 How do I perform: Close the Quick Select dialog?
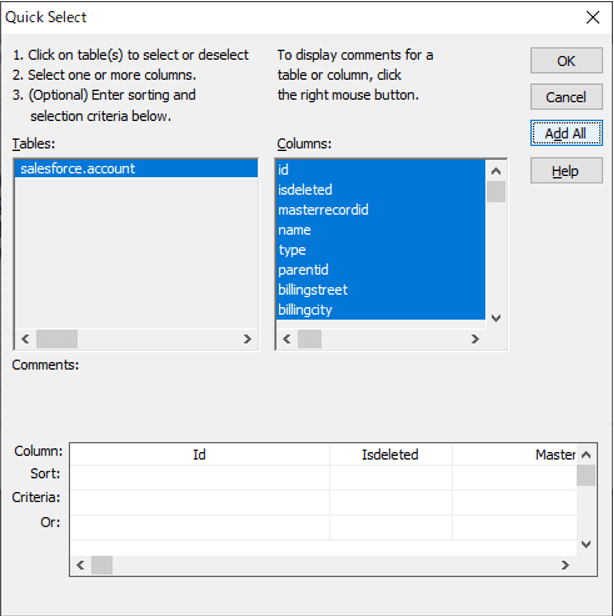(592, 17)
